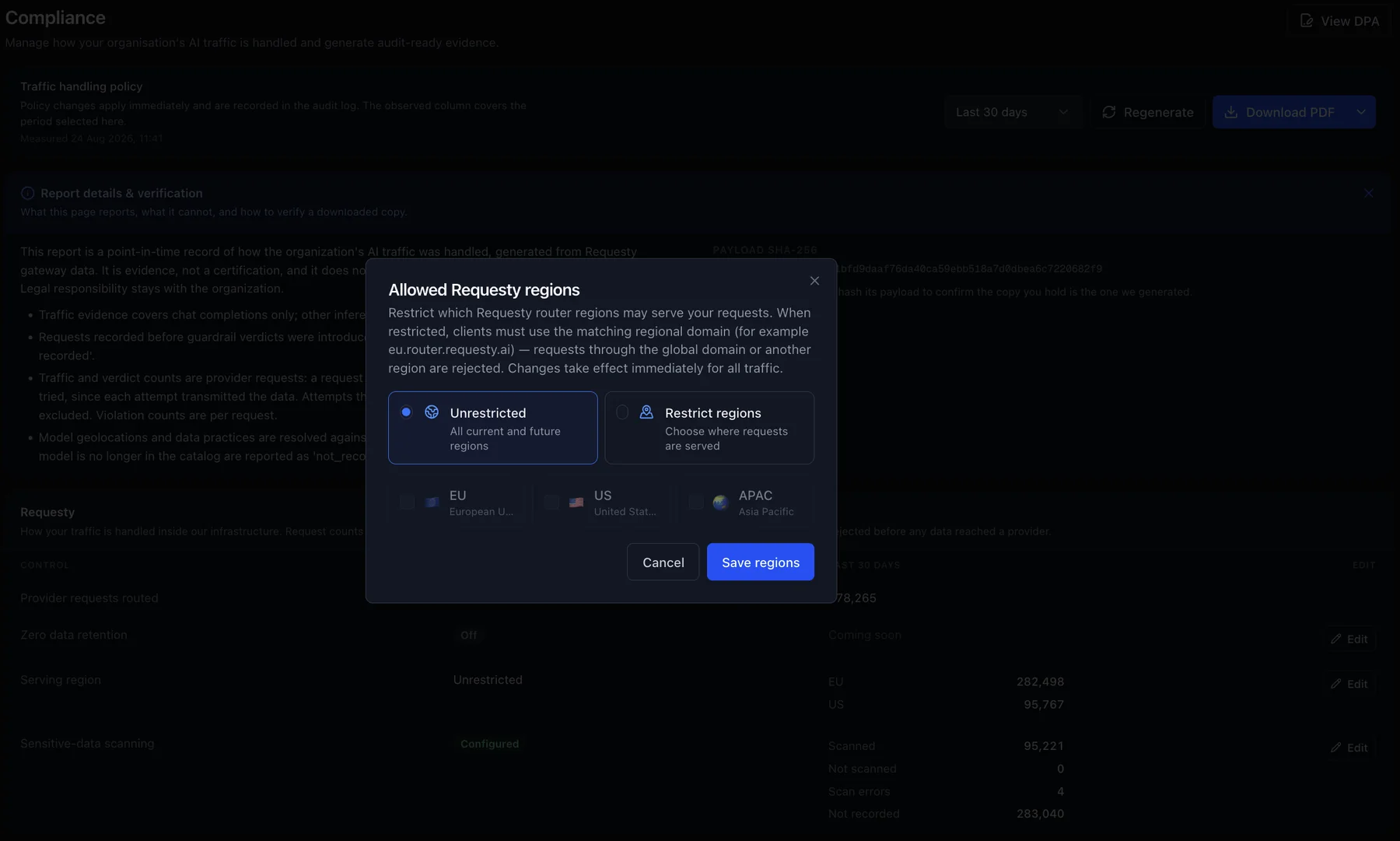Save regions in the dialog
The width and height of the screenshot is (1400, 841).
[761, 562]
